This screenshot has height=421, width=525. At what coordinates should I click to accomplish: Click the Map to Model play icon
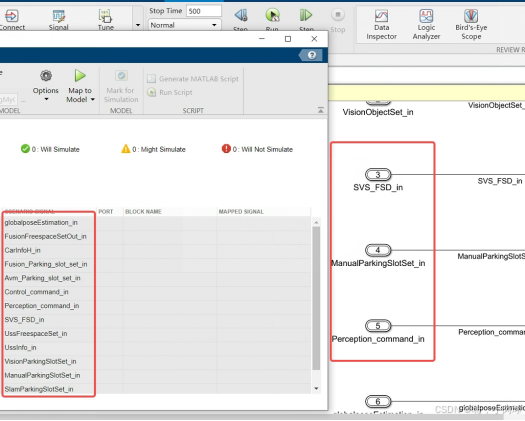(80, 76)
